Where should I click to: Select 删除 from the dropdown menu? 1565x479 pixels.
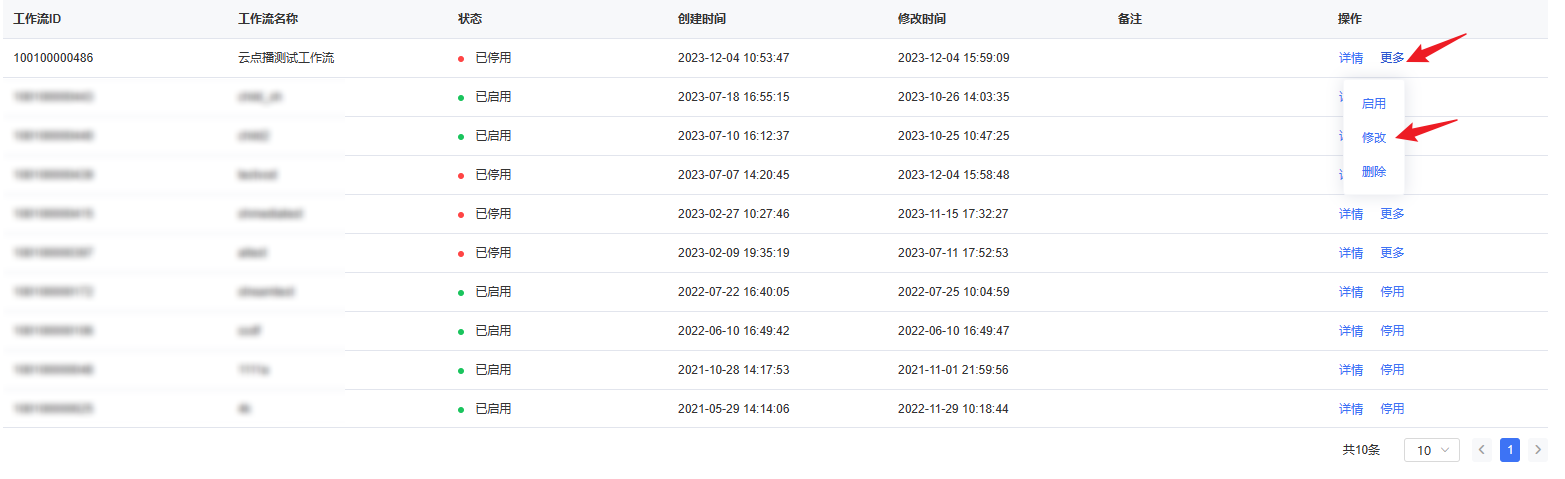[1374, 172]
